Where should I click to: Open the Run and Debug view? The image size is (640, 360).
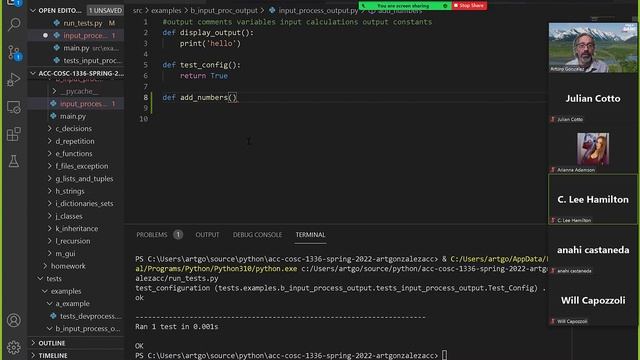14,80
